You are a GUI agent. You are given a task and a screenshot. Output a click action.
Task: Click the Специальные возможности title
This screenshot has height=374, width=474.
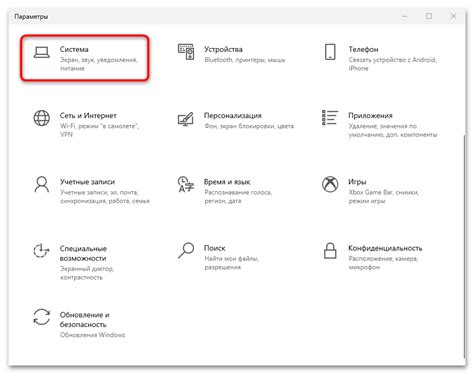[x=83, y=253]
